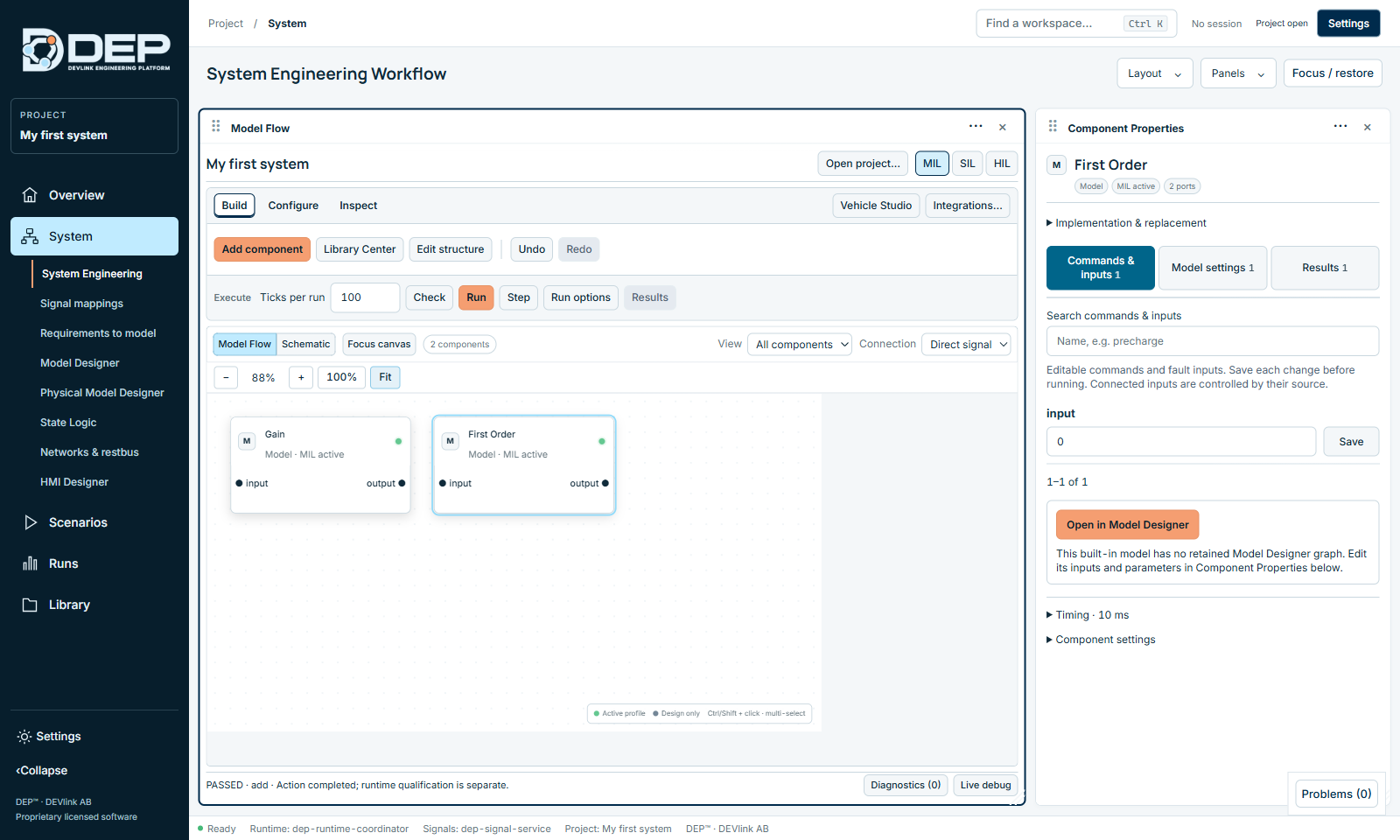Screen dimensions: 1400x840
Task: Click the Search commands & inputs field
Action: coord(1212,341)
